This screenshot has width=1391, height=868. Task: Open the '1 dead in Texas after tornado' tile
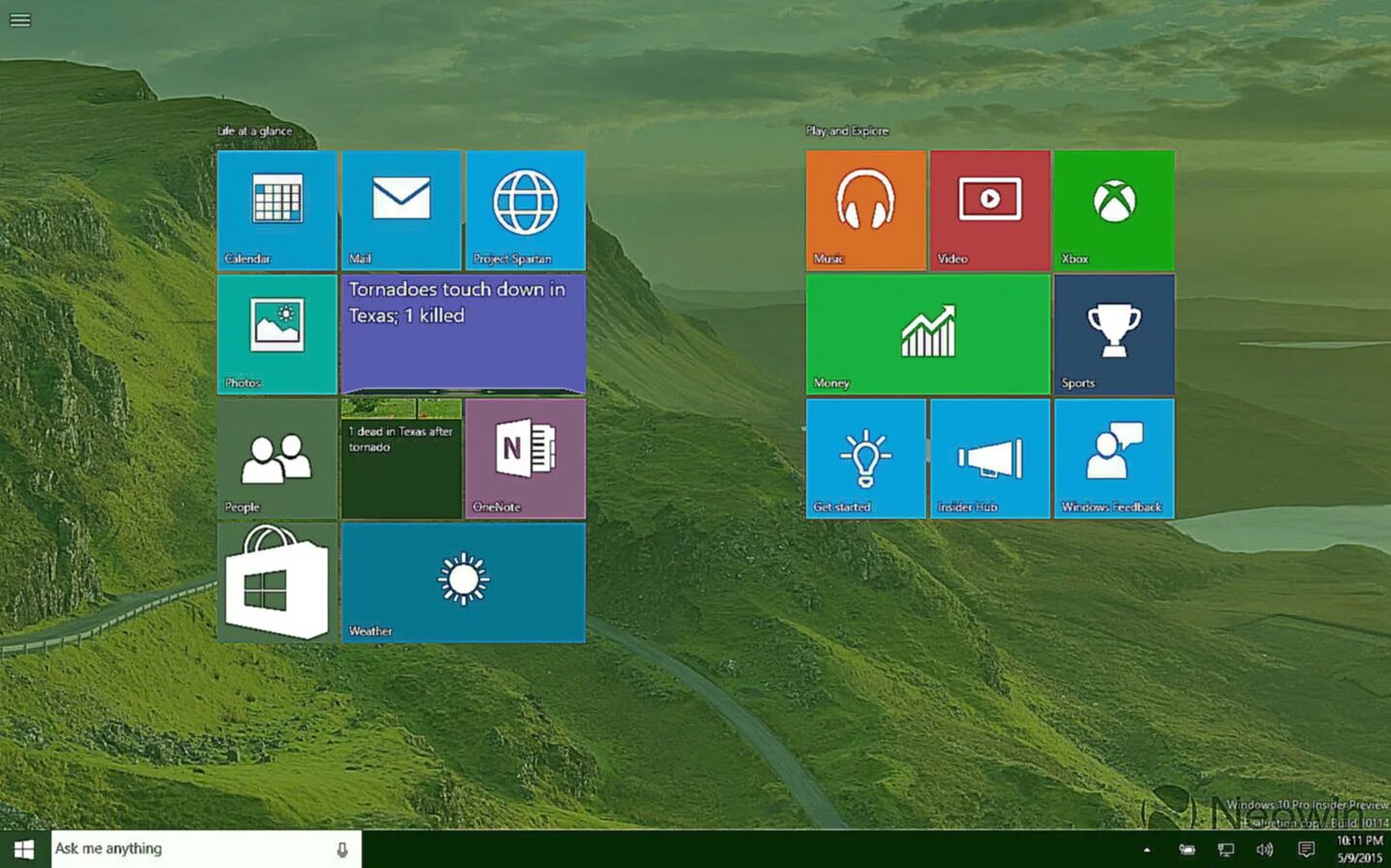(x=402, y=459)
